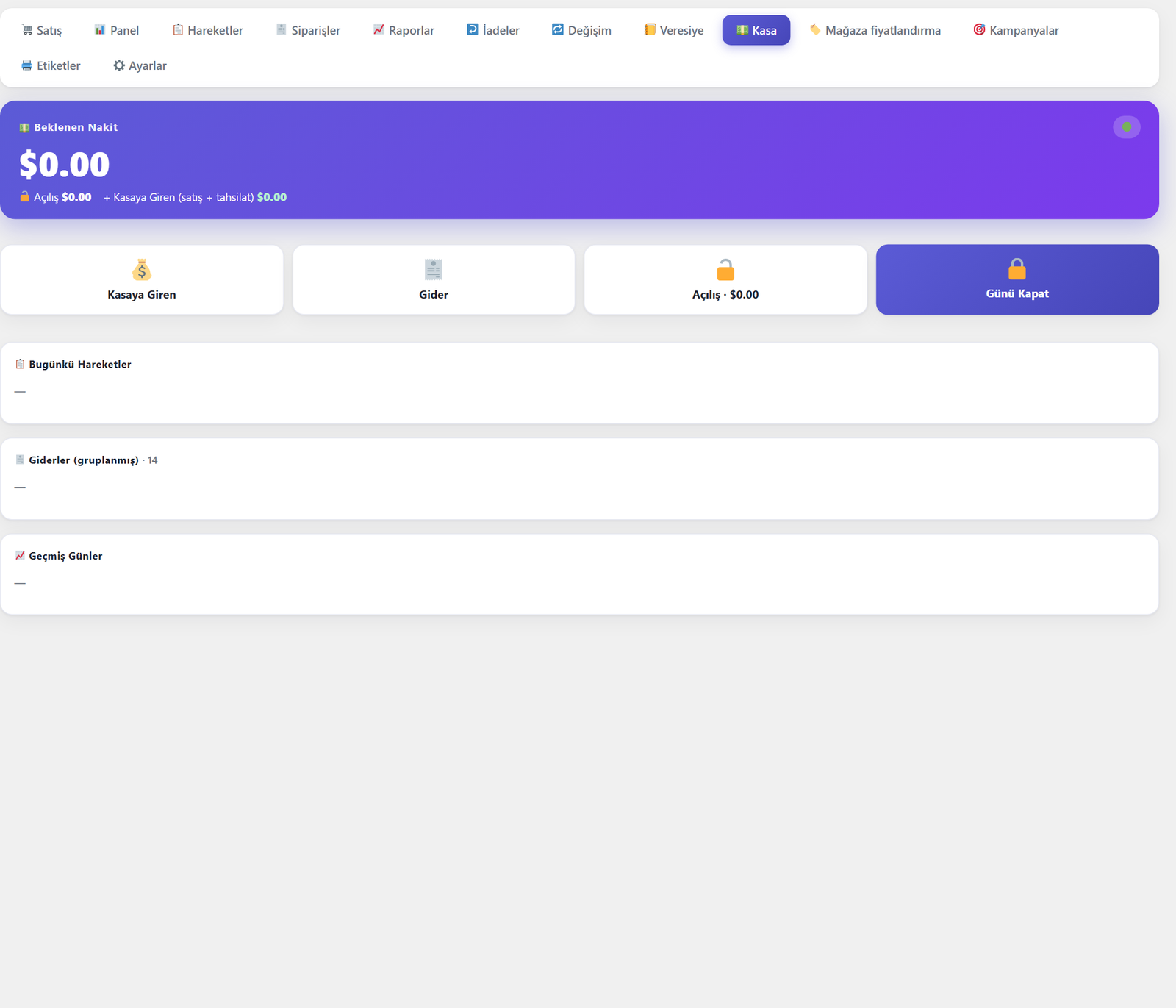1176x1008 pixels.
Task: Switch to the Değişim tab
Action: 581,30
